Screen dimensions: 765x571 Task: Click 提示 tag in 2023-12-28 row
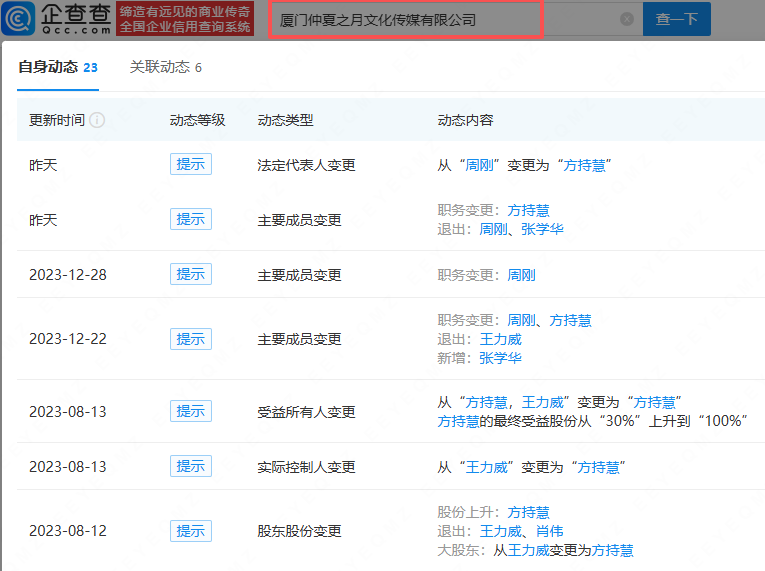pos(190,274)
